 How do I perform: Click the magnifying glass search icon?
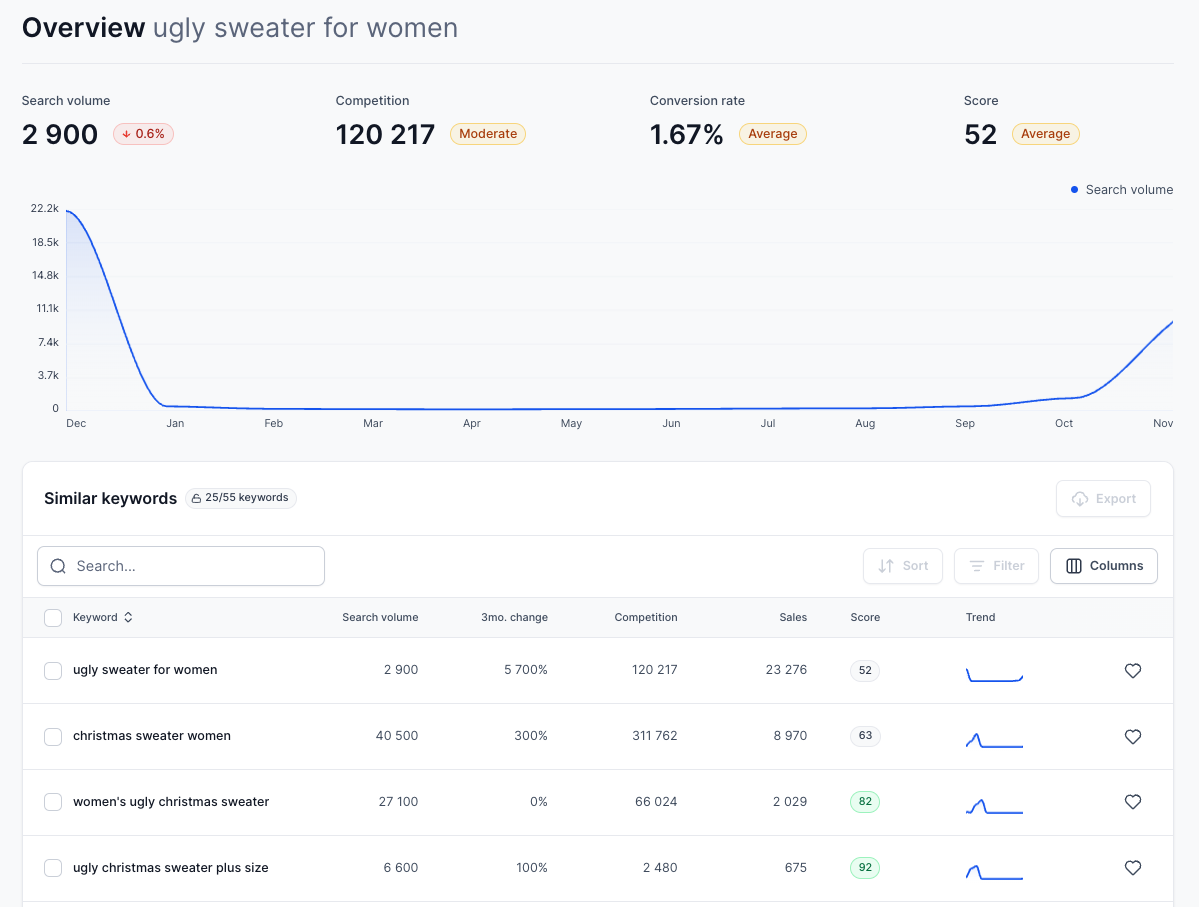(58, 566)
